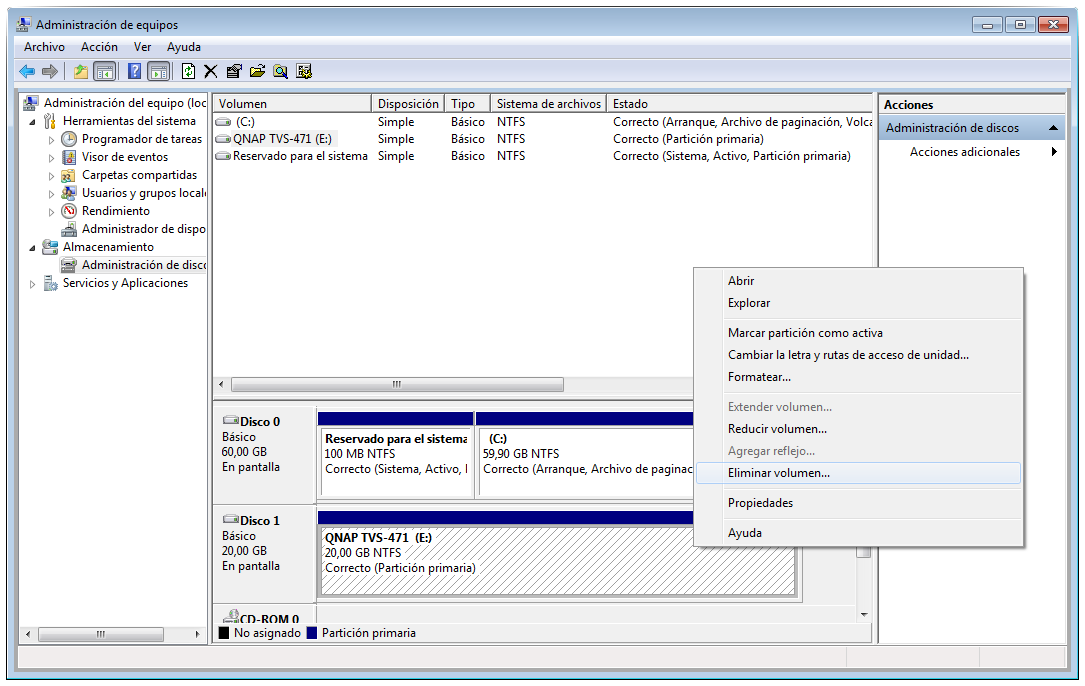
Task: Sort by Sistema de archivos column header
Action: pos(549,104)
